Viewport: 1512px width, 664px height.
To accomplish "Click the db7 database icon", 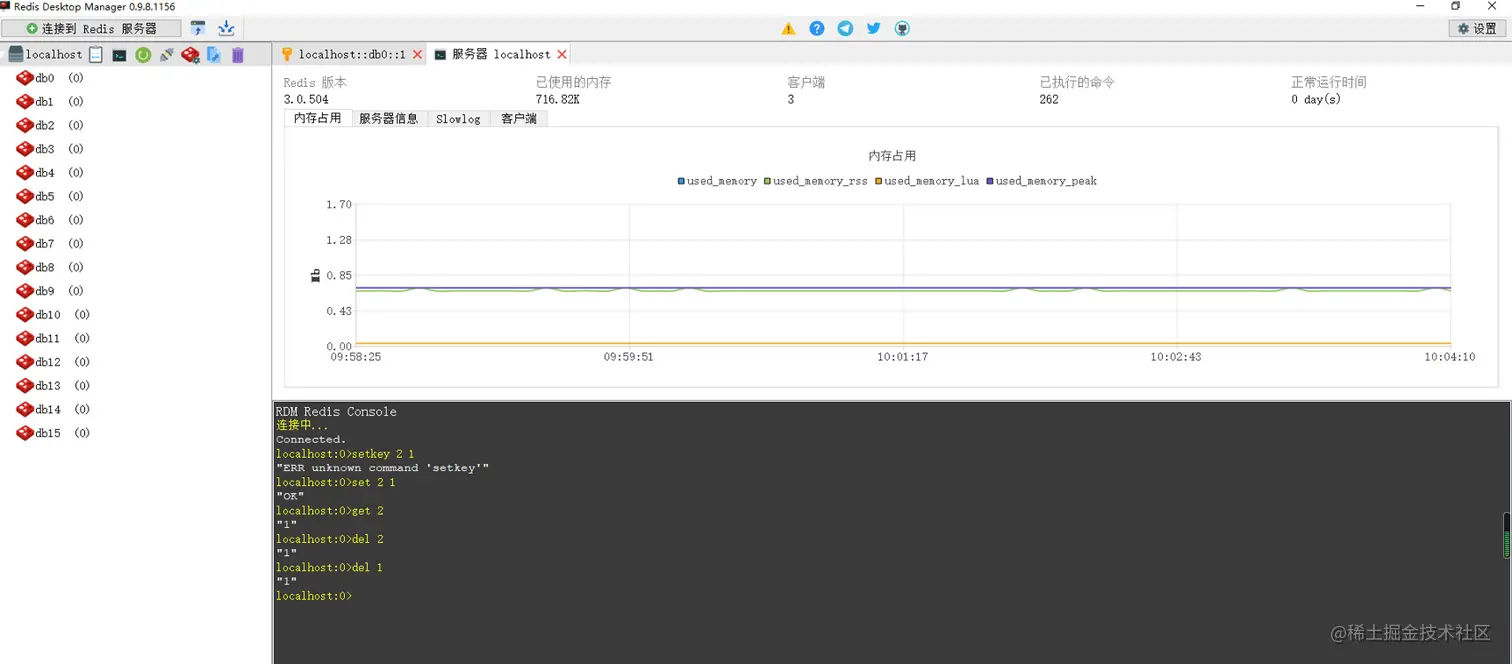I will pos(25,244).
